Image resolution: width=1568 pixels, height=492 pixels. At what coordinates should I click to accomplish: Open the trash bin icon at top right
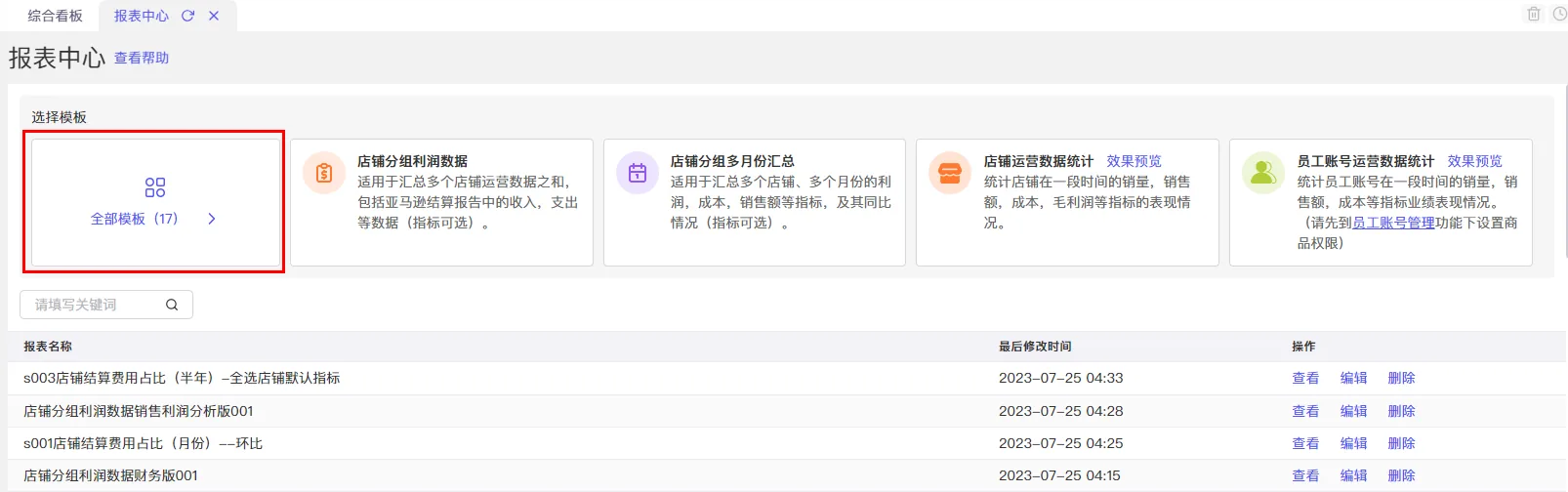click(1534, 14)
